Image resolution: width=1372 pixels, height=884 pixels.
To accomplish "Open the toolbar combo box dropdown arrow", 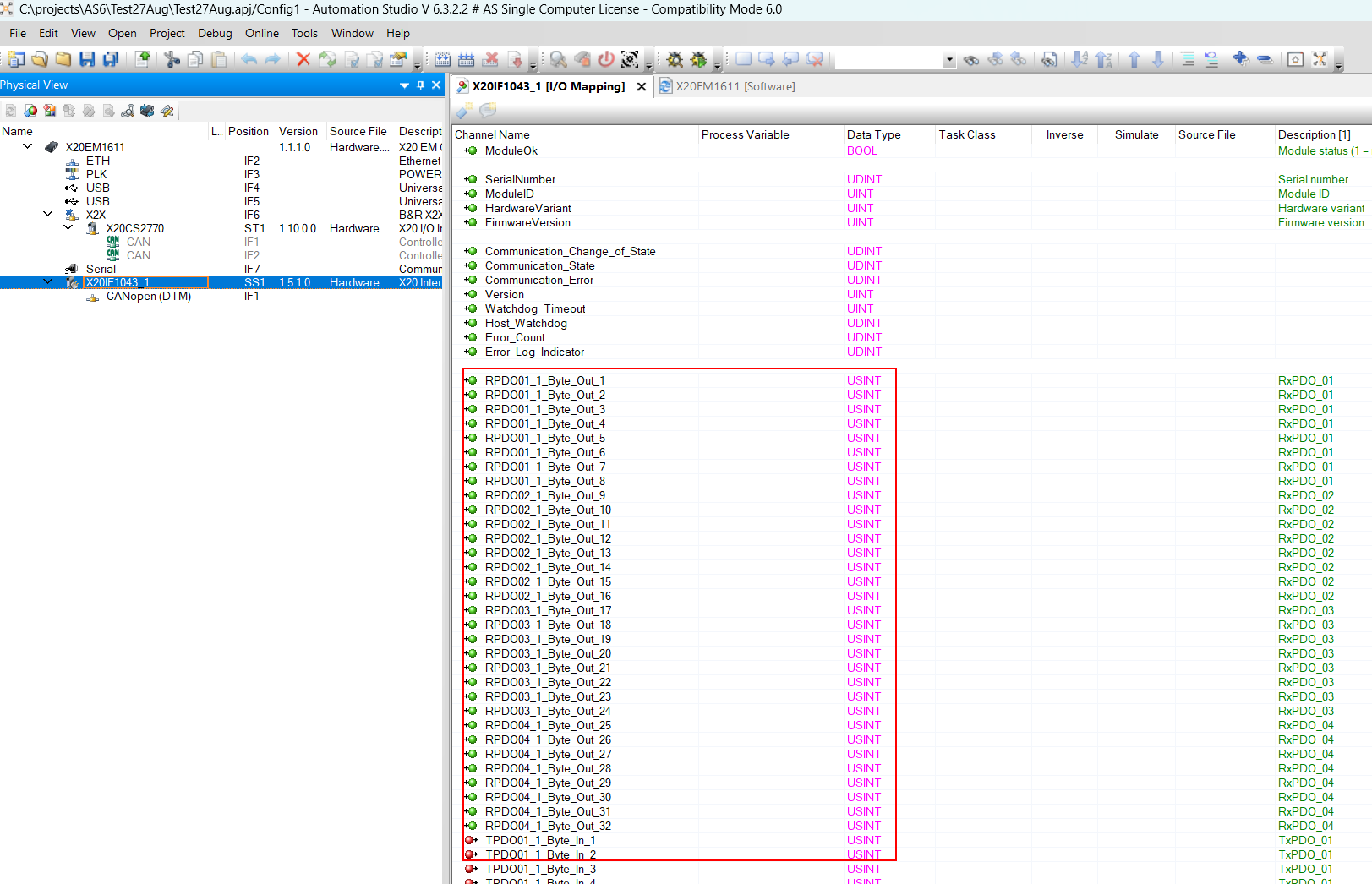I will tap(949, 60).
